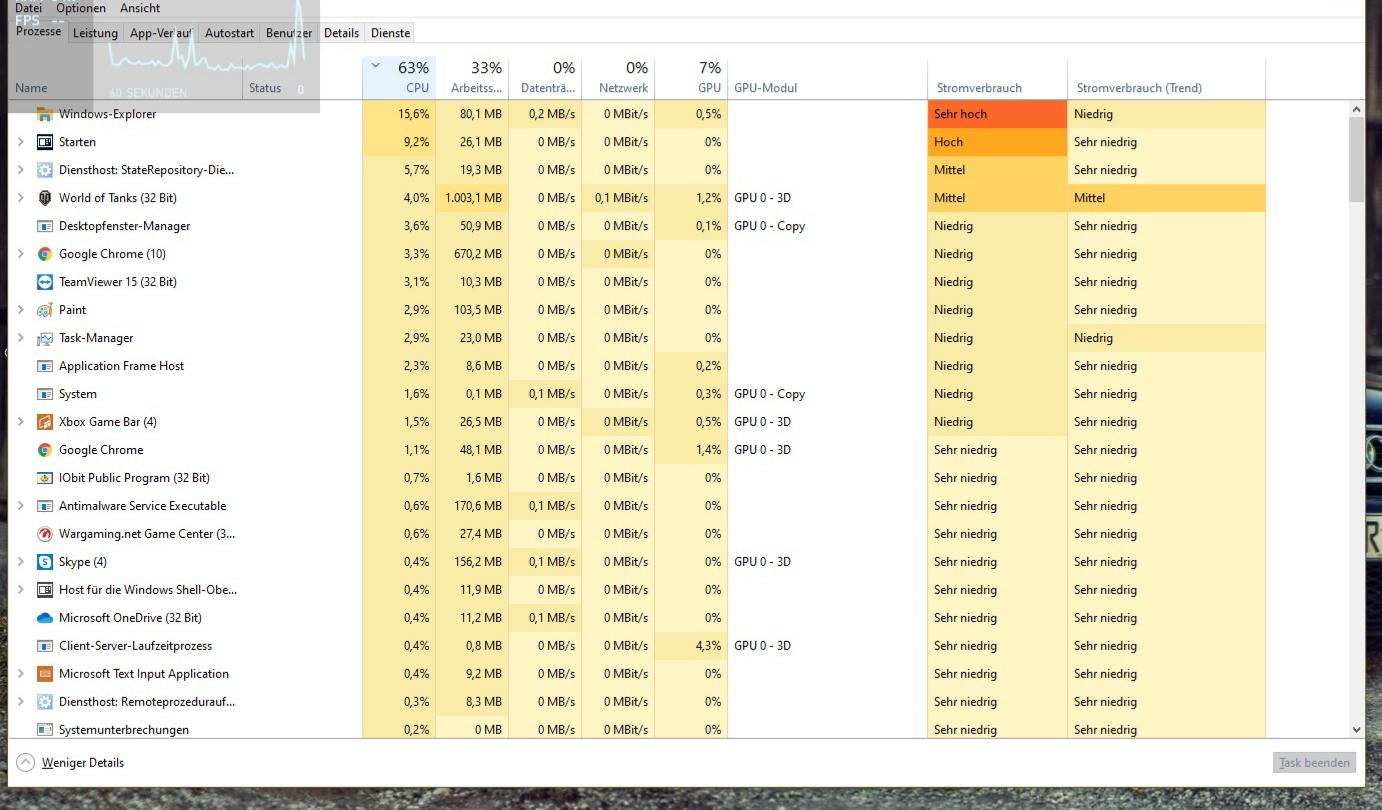Expand the Google Chrome (10) process group
The height and width of the screenshot is (810, 1382).
coord(20,253)
